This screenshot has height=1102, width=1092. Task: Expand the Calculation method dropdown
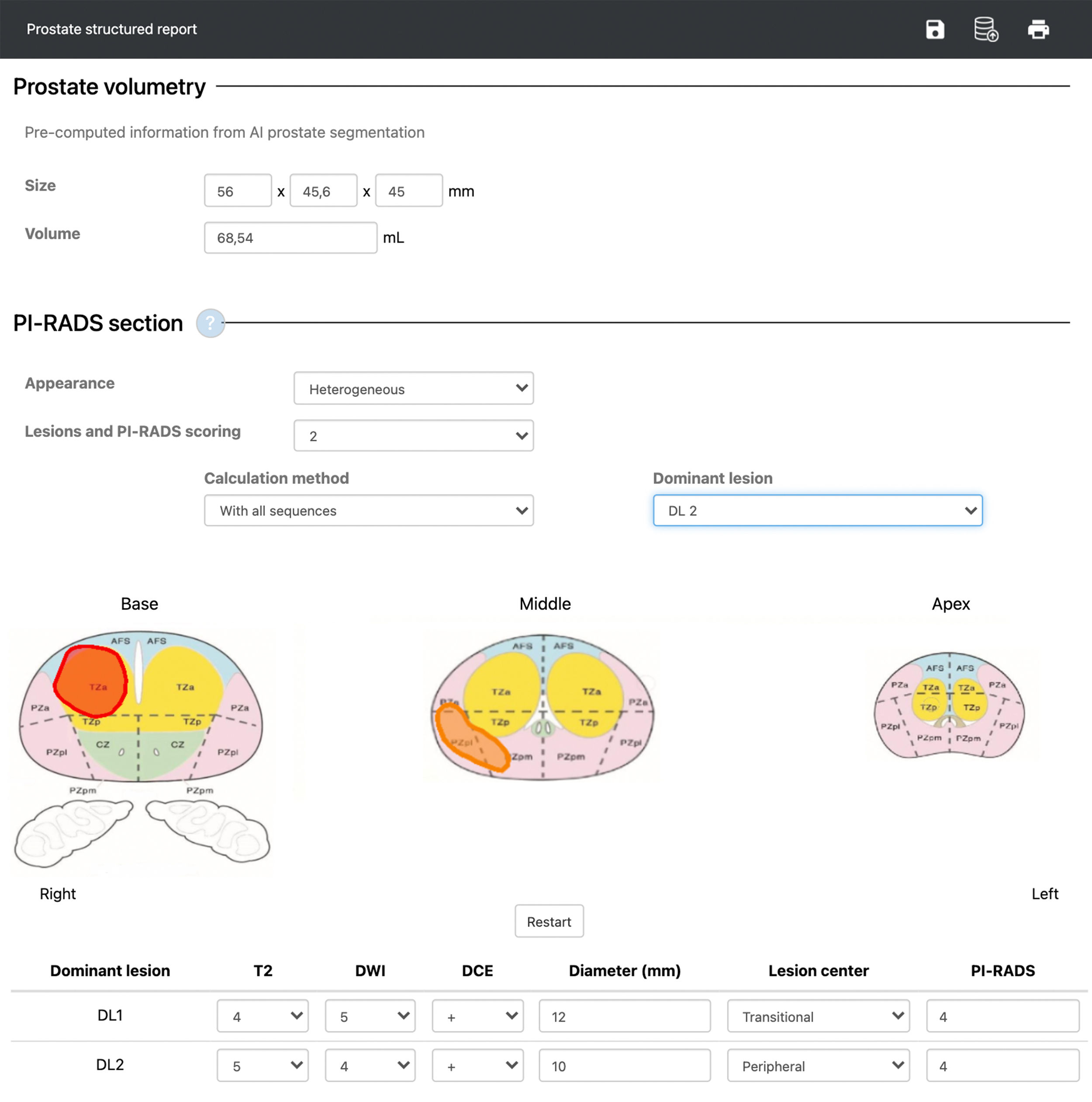[x=369, y=511]
